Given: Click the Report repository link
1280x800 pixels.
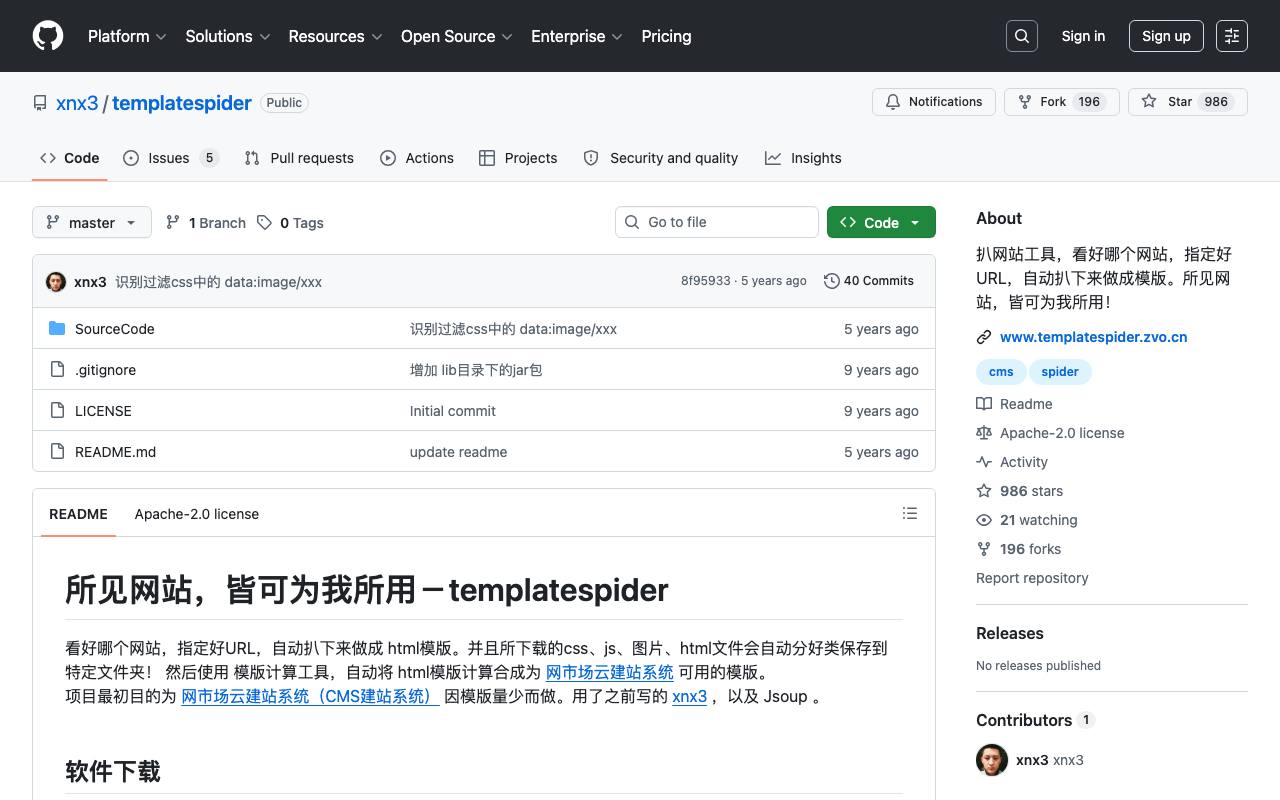Looking at the screenshot, I should 1032,578.
